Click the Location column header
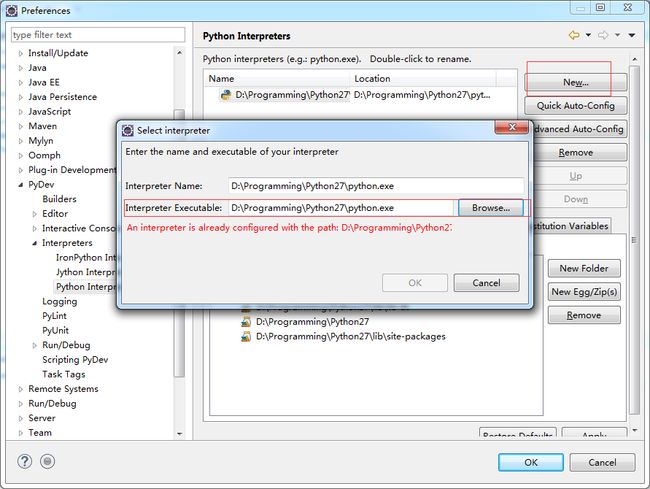Image resolution: width=650 pixels, height=489 pixels. click(x=423, y=79)
